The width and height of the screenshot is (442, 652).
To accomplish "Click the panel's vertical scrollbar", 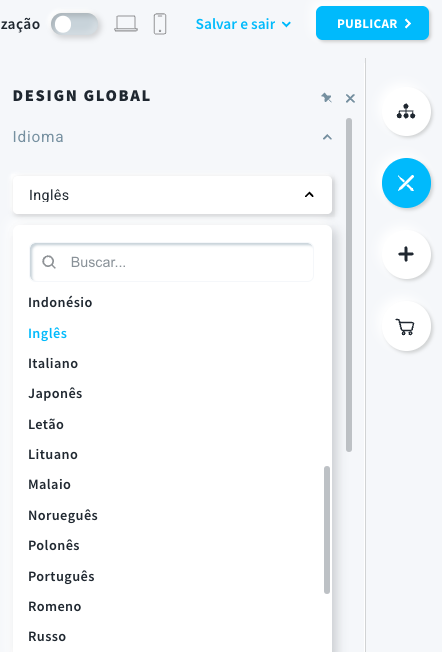I will (x=349, y=285).
